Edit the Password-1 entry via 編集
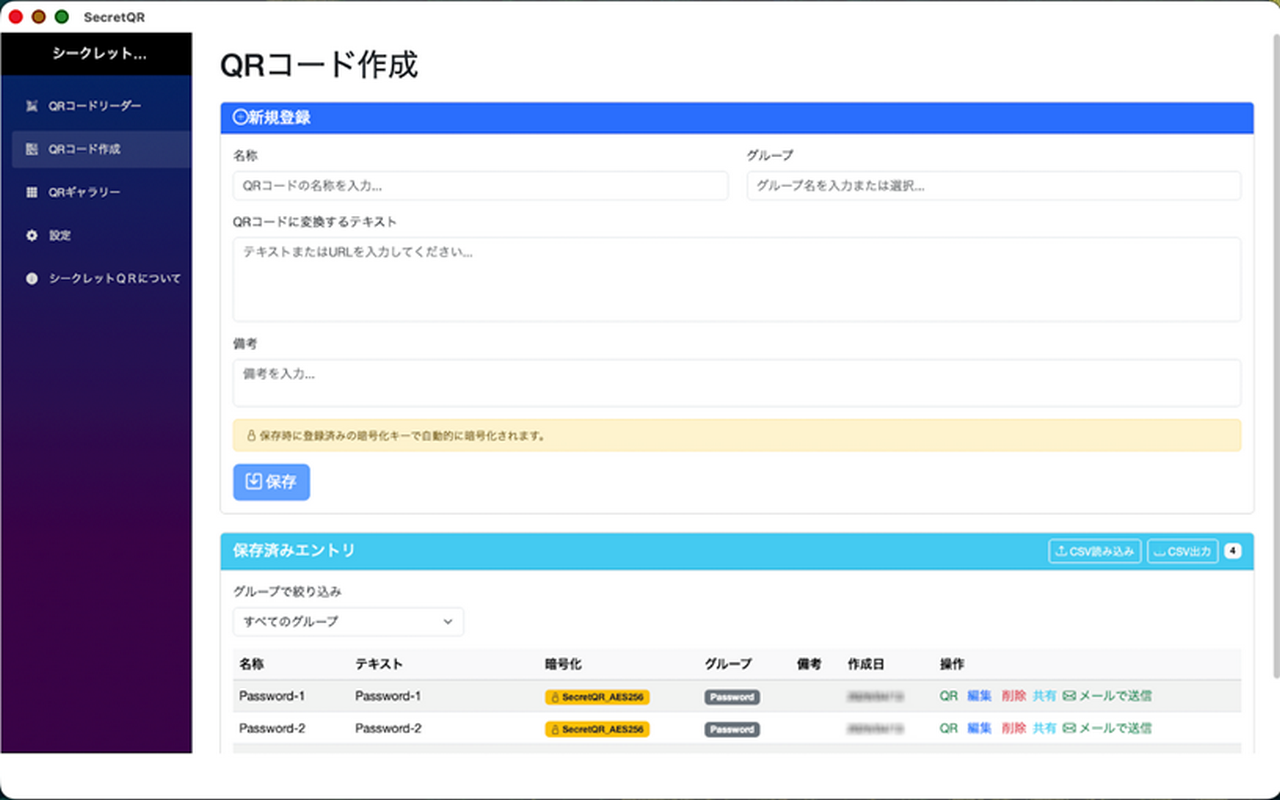 [x=979, y=696]
